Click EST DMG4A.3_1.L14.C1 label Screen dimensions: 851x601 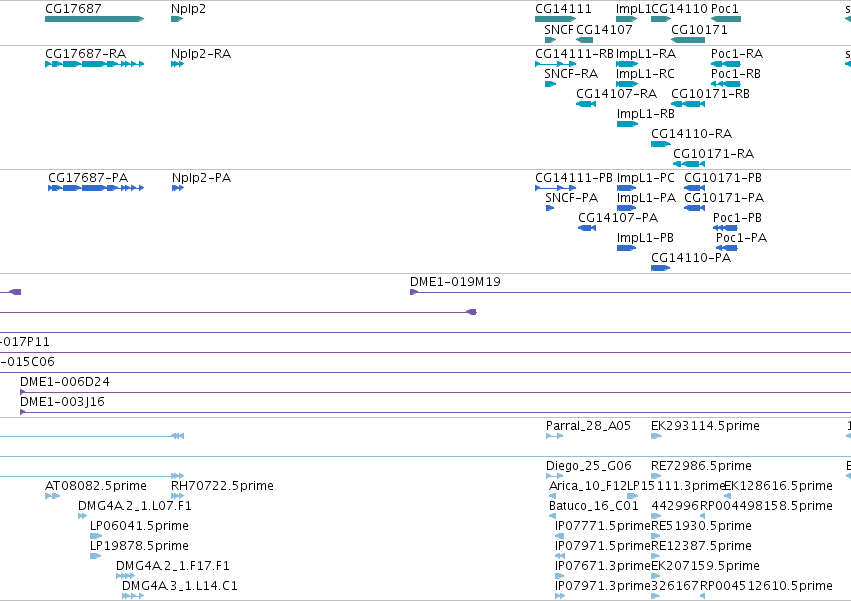pos(180,587)
